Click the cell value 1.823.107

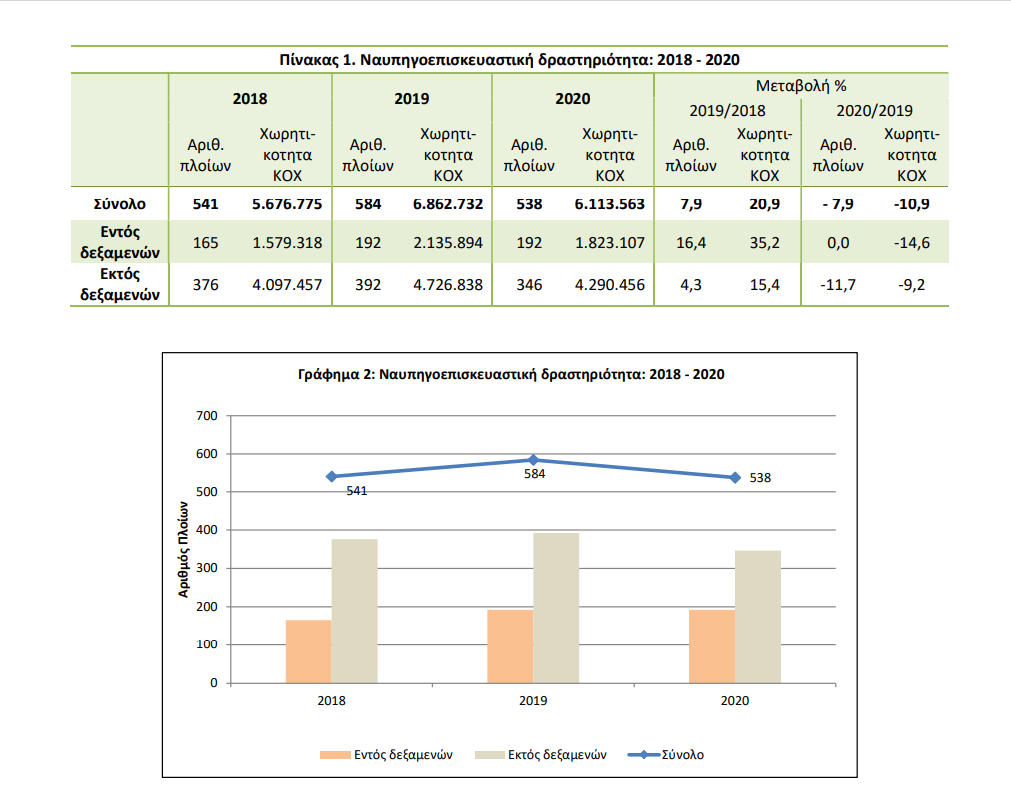[609, 242]
